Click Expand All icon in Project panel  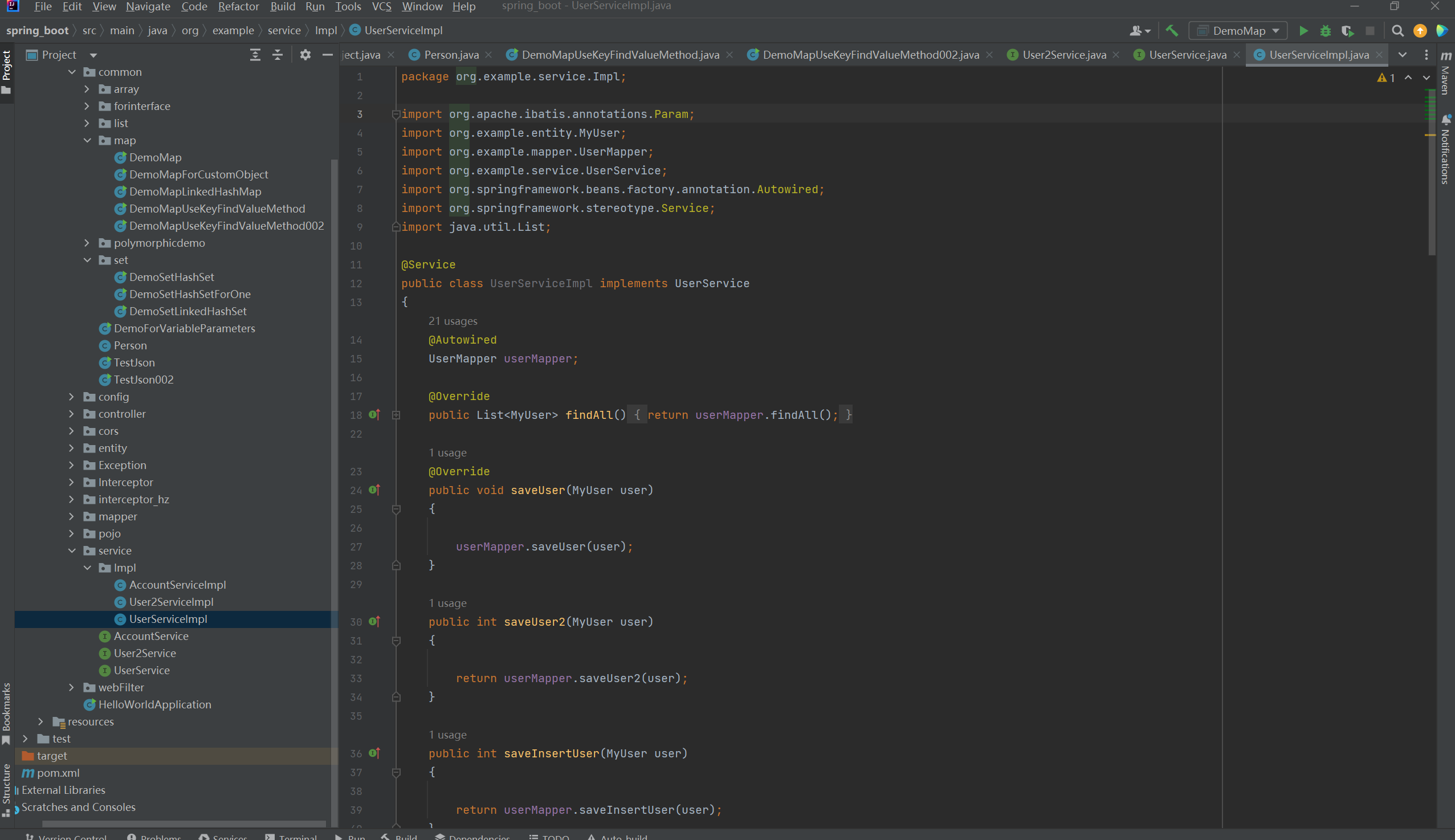pos(255,55)
